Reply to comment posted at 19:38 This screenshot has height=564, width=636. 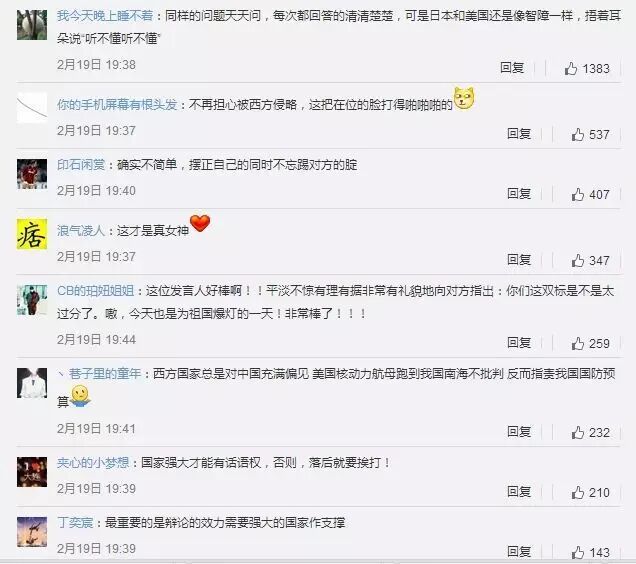[x=512, y=68]
